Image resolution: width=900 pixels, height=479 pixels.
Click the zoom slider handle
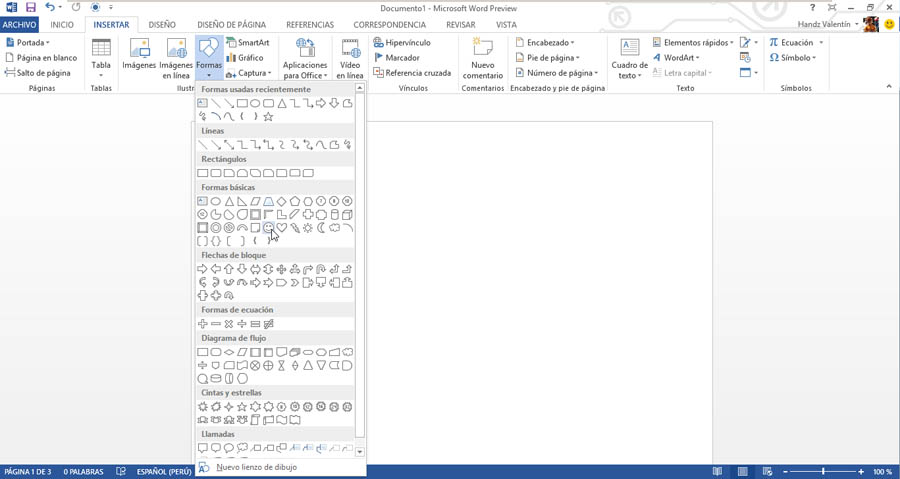[823, 472]
